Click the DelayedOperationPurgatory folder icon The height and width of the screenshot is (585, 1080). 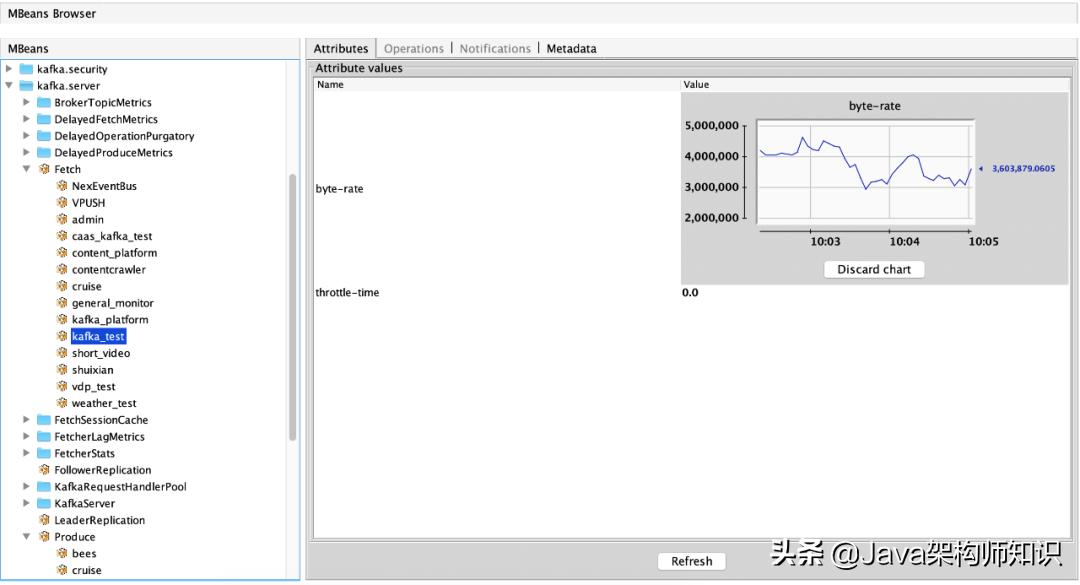[x=43, y=136]
